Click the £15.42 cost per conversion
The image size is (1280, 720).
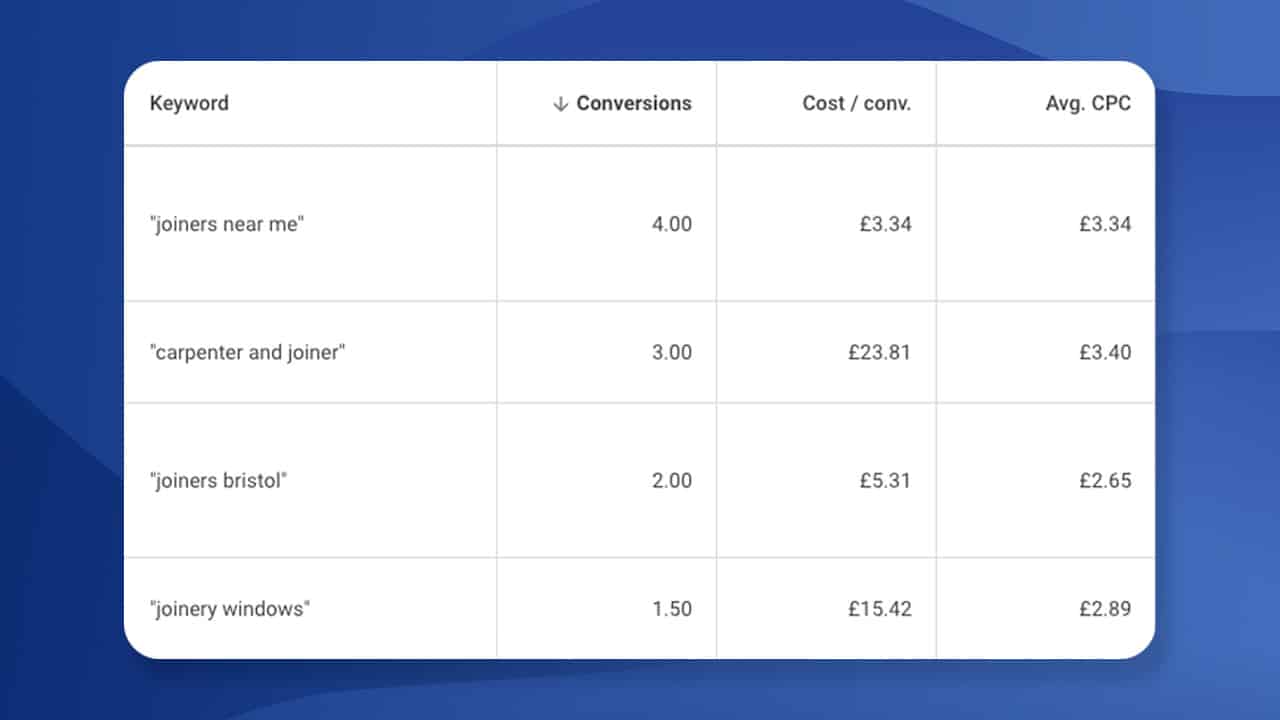pos(879,609)
